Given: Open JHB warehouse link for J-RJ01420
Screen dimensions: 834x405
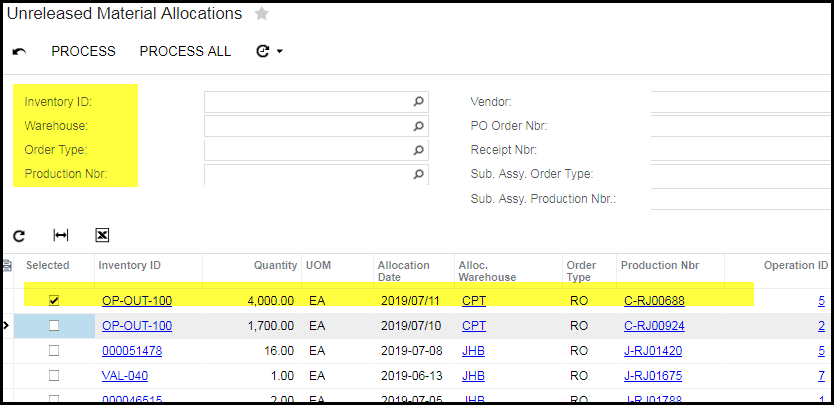Looking at the screenshot, I should click(x=473, y=351).
